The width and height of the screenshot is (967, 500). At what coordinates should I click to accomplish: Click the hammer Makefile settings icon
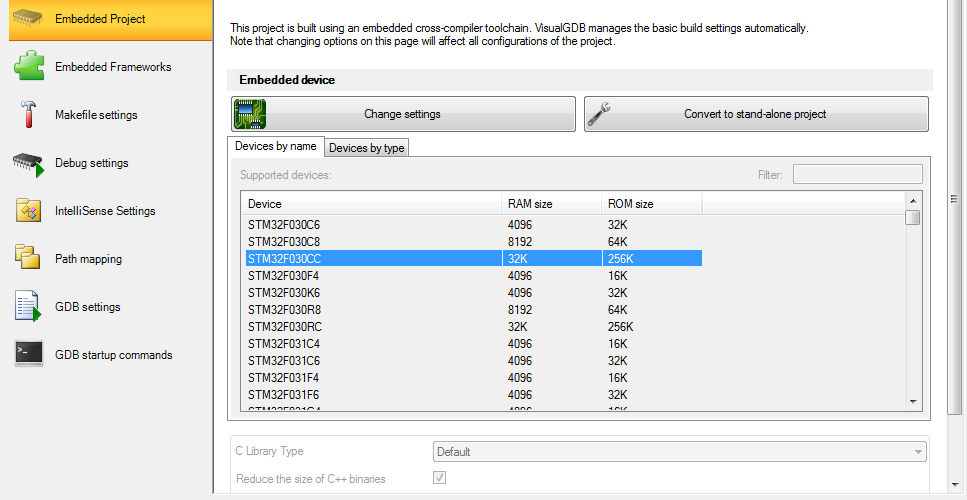[28, 115]
